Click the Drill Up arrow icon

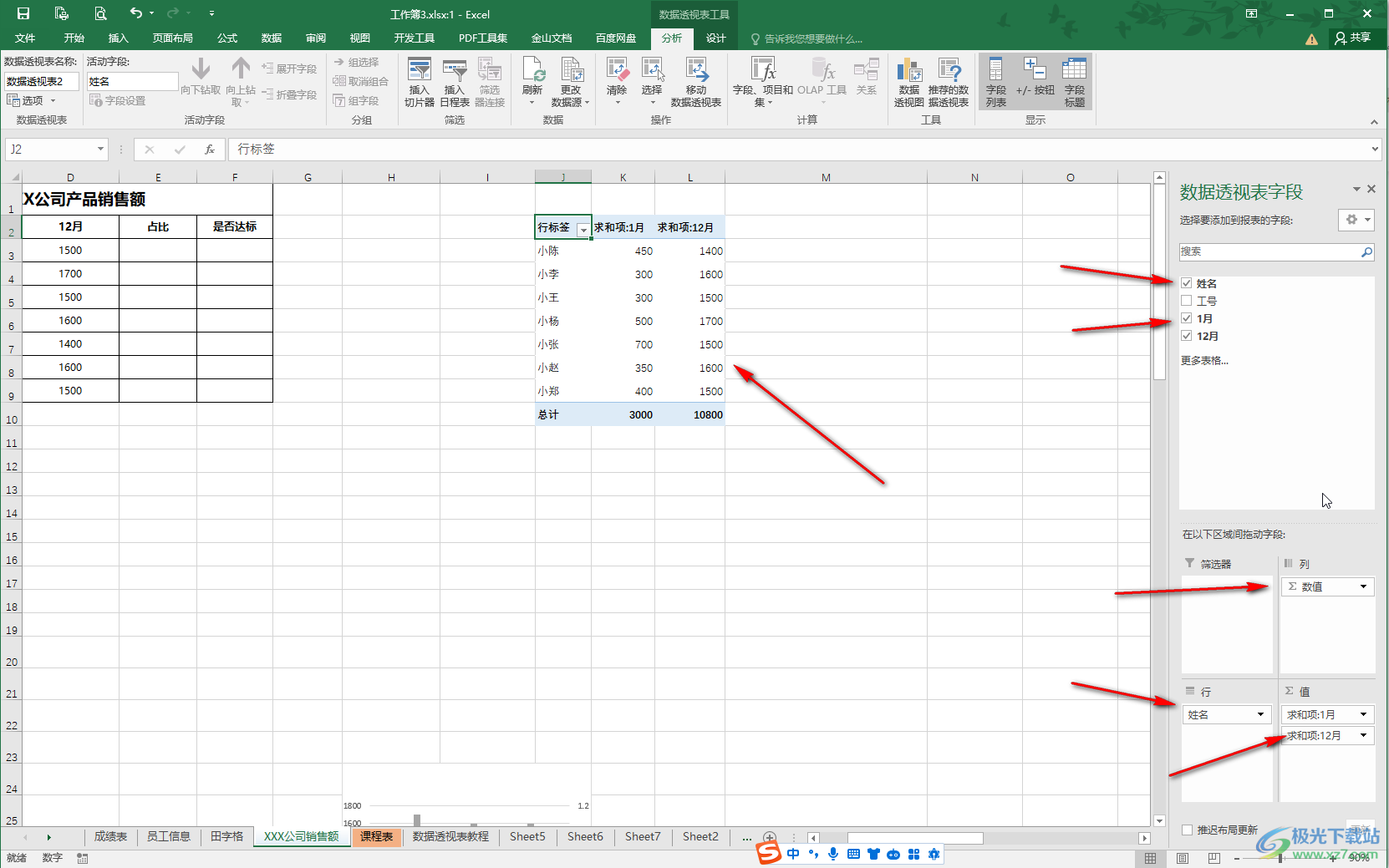[x=241, y=68]
